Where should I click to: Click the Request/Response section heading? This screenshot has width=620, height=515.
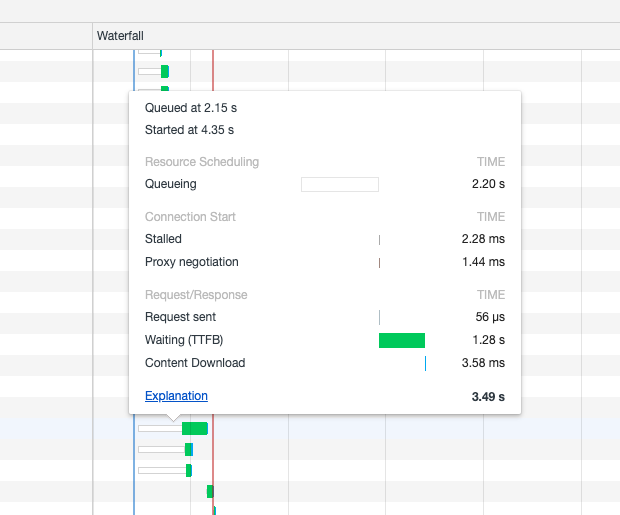click(196, 295)
